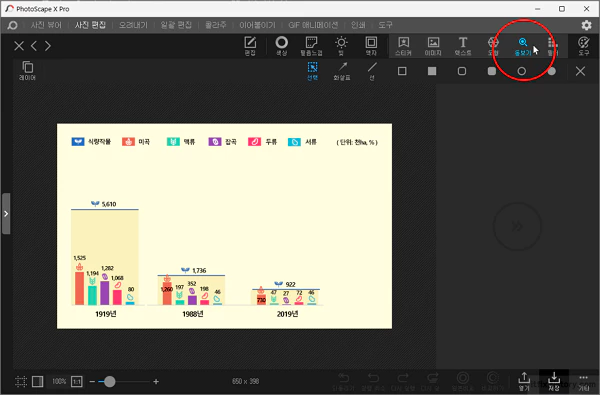Viewport: 600px width, 395px height.
Task: Switch to GIF 애니메이션 tab
Action: [x=313, y=25]
